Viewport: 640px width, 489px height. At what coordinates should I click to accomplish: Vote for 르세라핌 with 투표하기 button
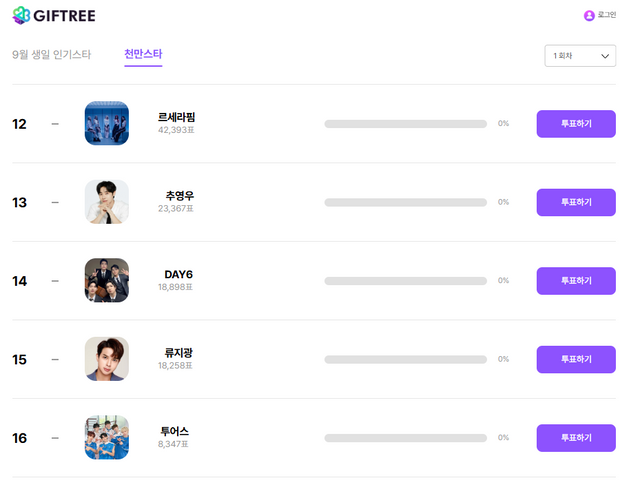pyautogui.click(x=576, y=124)
